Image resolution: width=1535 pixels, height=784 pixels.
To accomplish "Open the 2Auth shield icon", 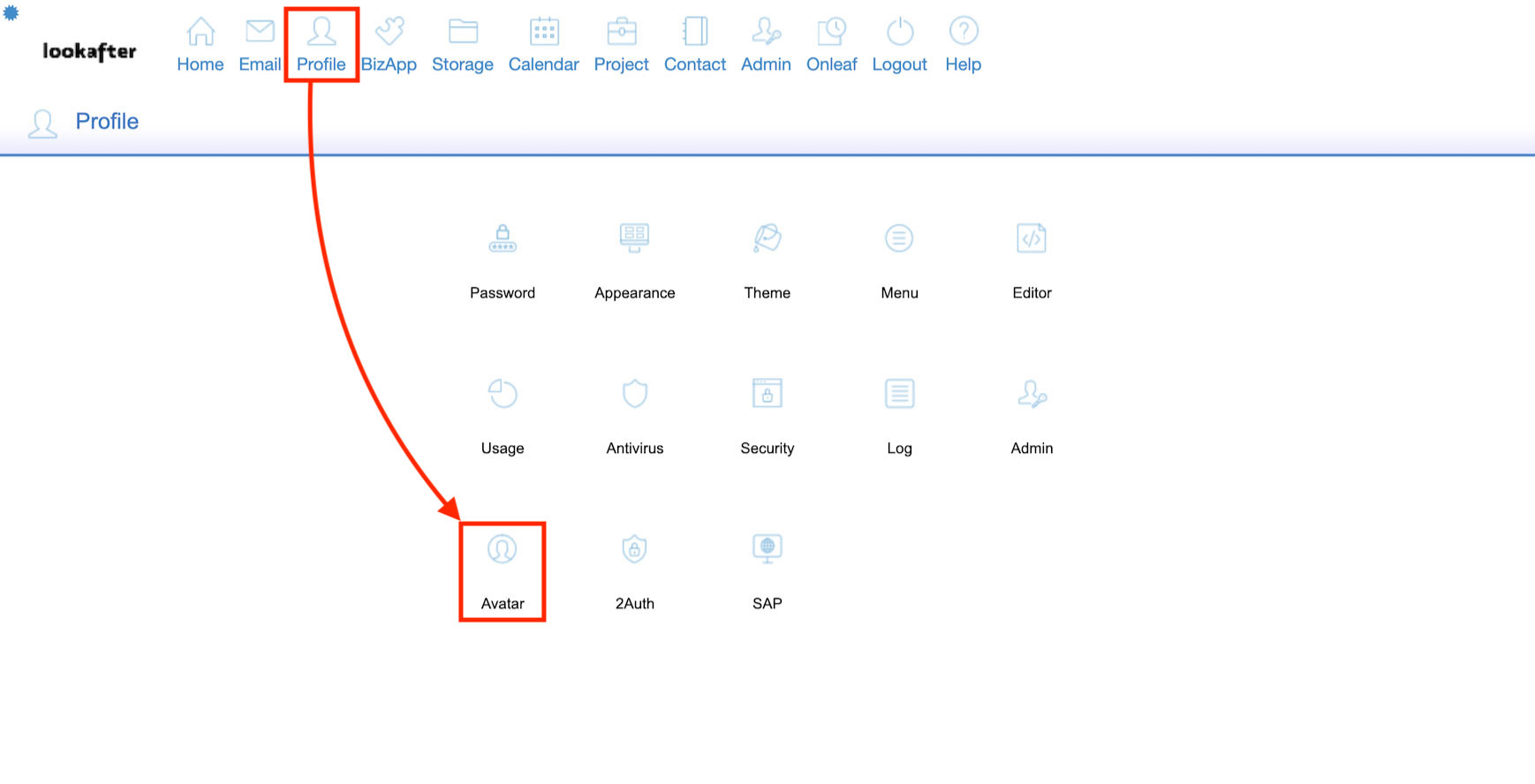I will 634,550.
